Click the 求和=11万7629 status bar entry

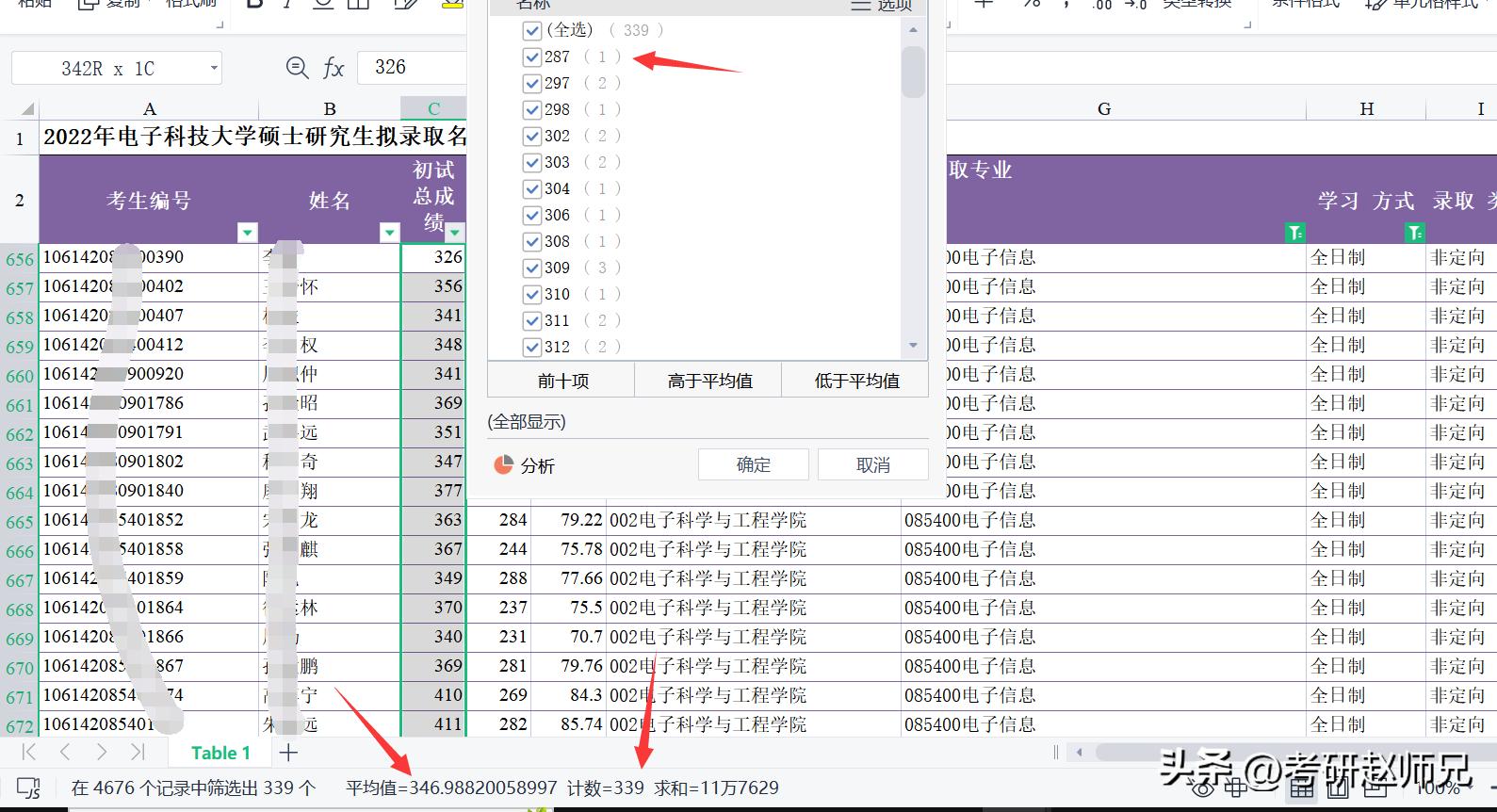(717, 788)
